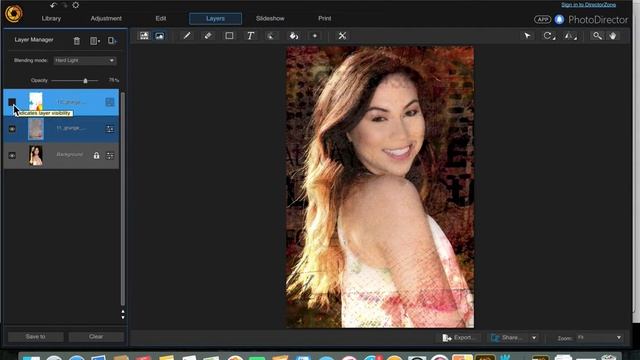
Task: Click the Clear button
Action: coord(96,337)
